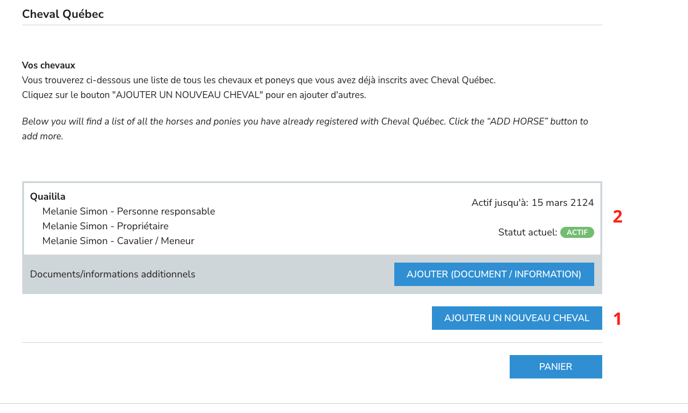Viewport: 688px width, 413px height.
Task: Click the Vos chevaux section title
Action: tap(48, 66)
